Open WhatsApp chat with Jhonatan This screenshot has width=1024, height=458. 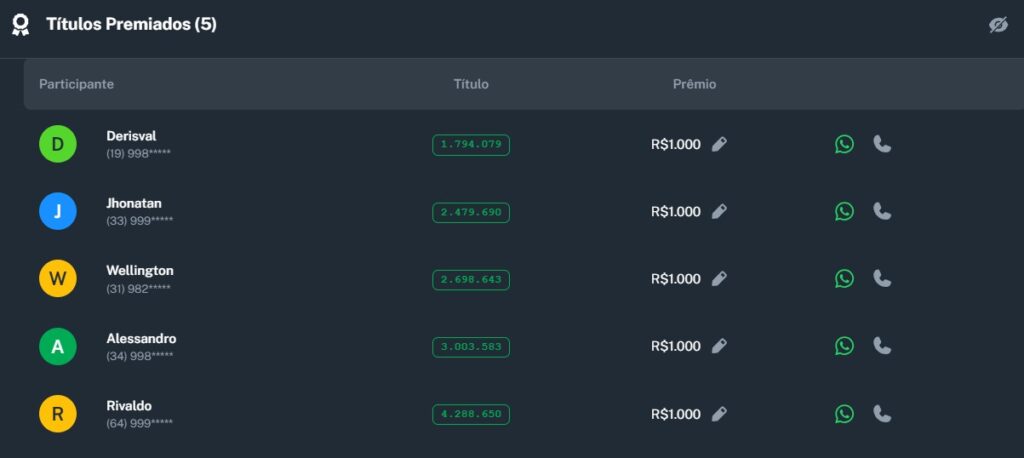click(x=845, y=211)
